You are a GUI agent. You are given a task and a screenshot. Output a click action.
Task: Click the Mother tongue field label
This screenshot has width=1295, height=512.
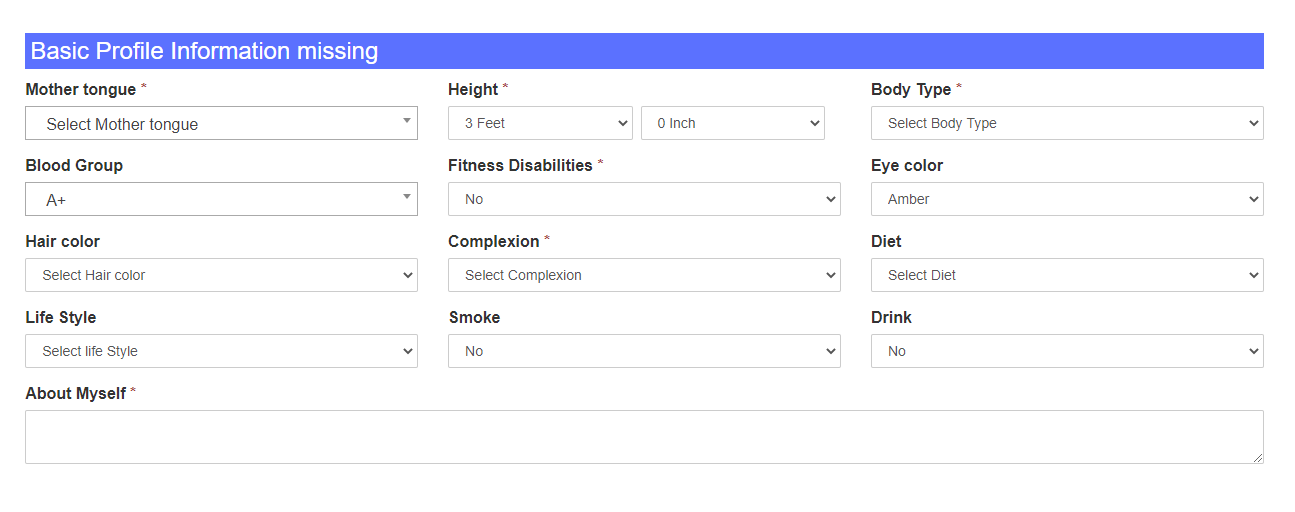80,90
